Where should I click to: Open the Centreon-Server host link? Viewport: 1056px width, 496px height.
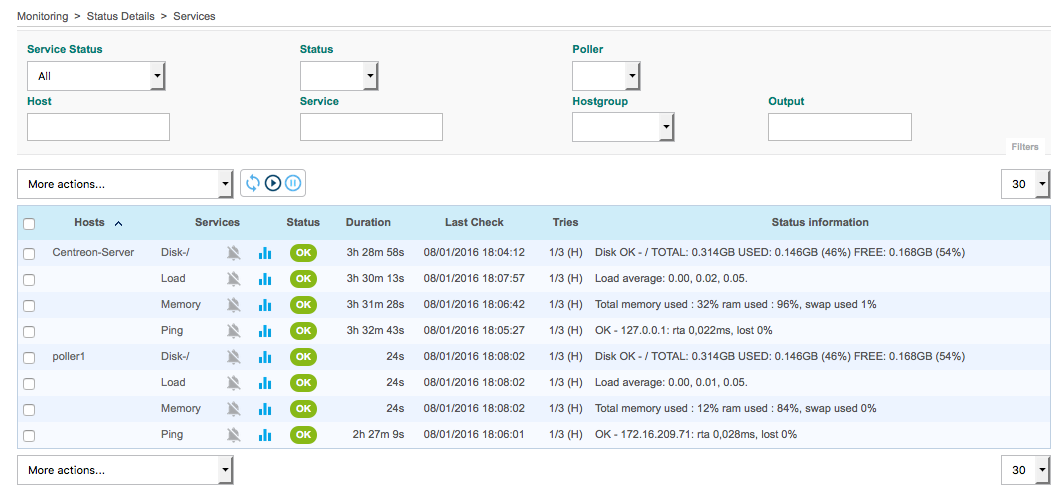point(93,253)
